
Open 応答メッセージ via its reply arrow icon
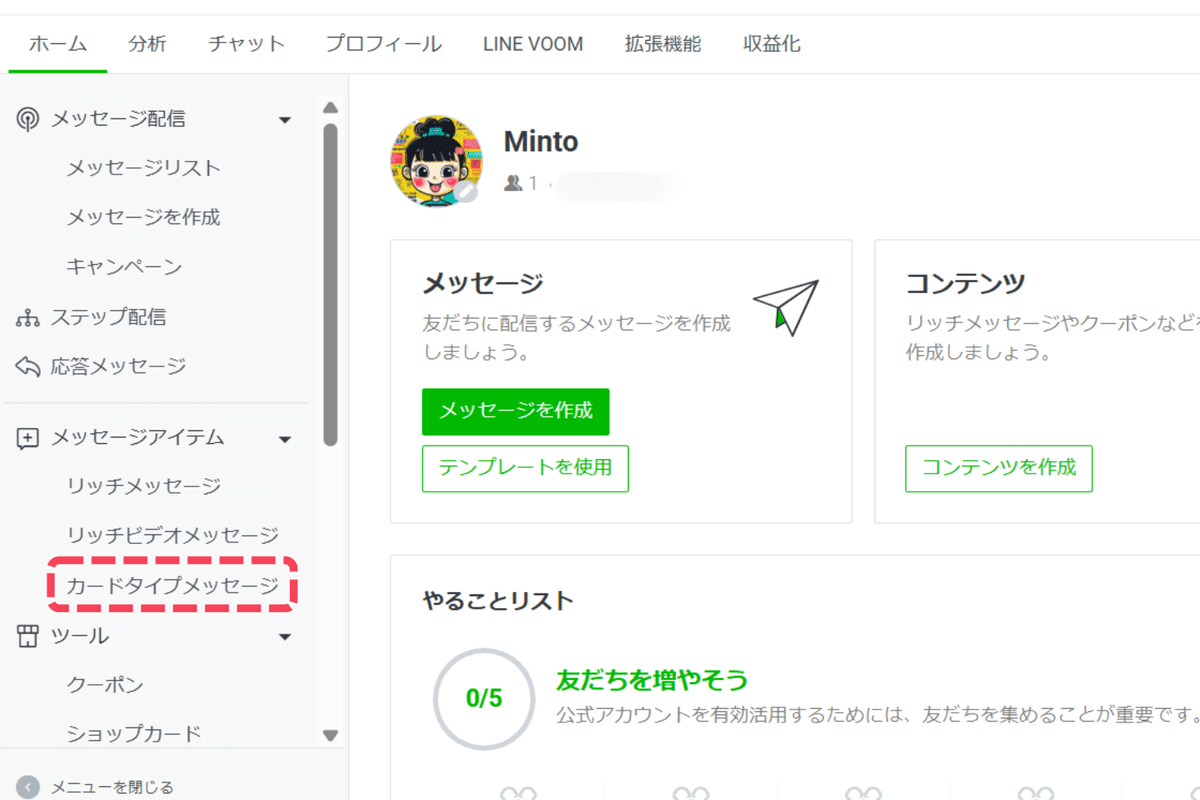(x=28, y=366)
